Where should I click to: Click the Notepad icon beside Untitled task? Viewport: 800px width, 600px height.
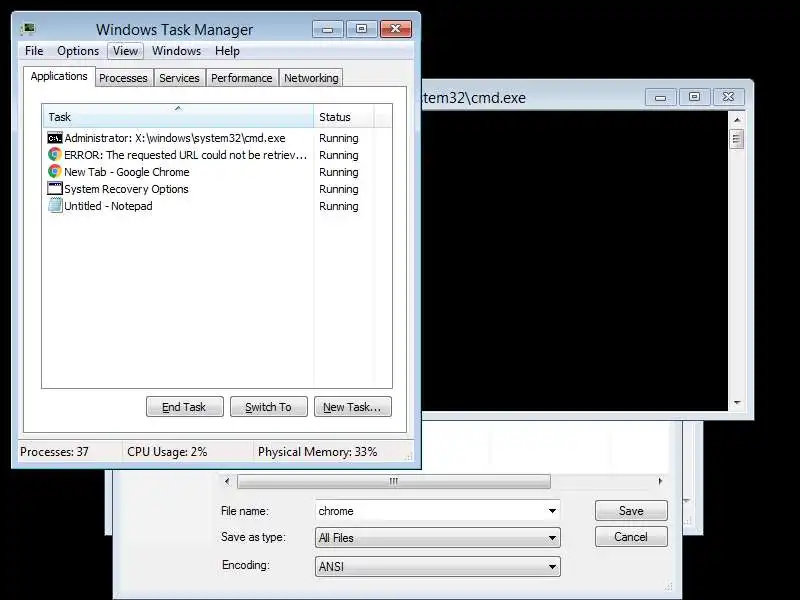pyautogui.click(x=55, y=206)
